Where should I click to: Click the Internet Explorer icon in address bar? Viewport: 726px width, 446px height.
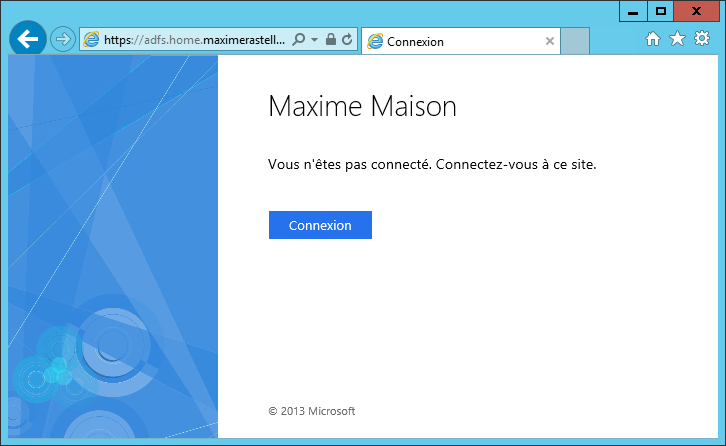(x=91, y=39)
